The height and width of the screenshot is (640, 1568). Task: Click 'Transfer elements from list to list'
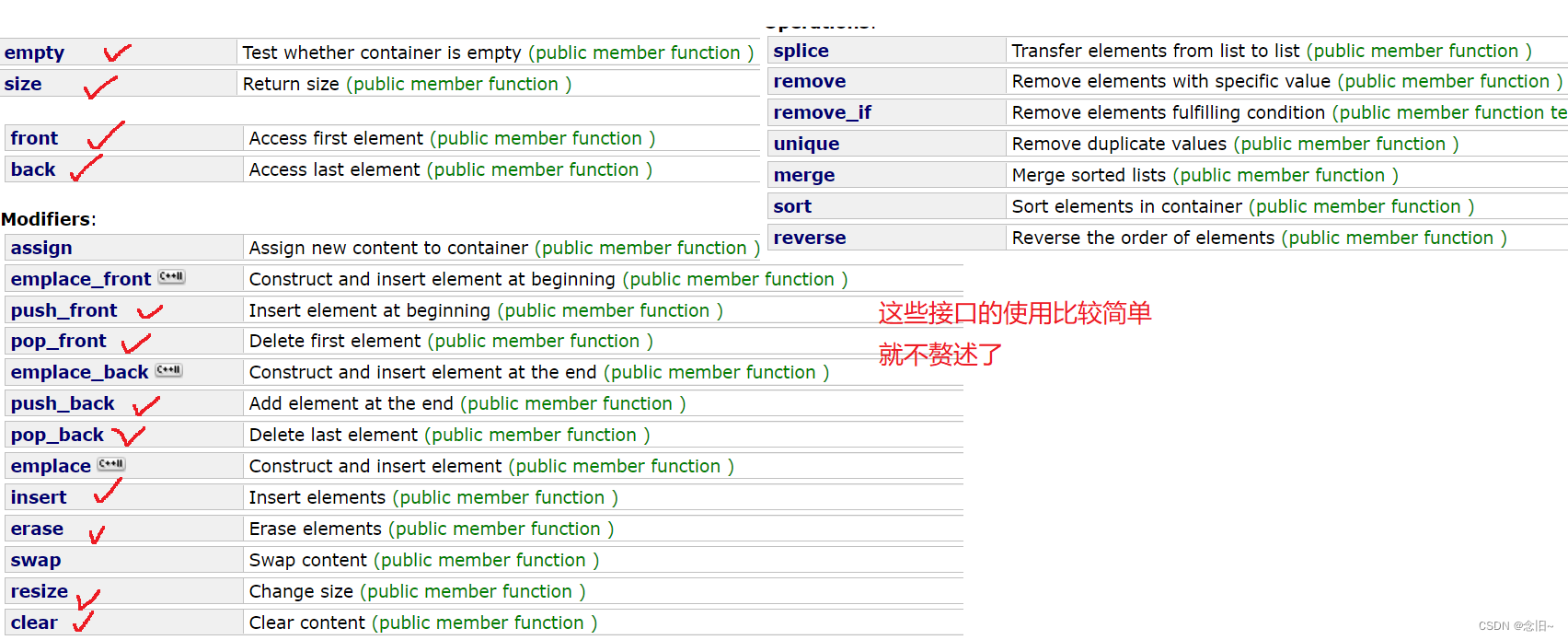(1156, 51)
